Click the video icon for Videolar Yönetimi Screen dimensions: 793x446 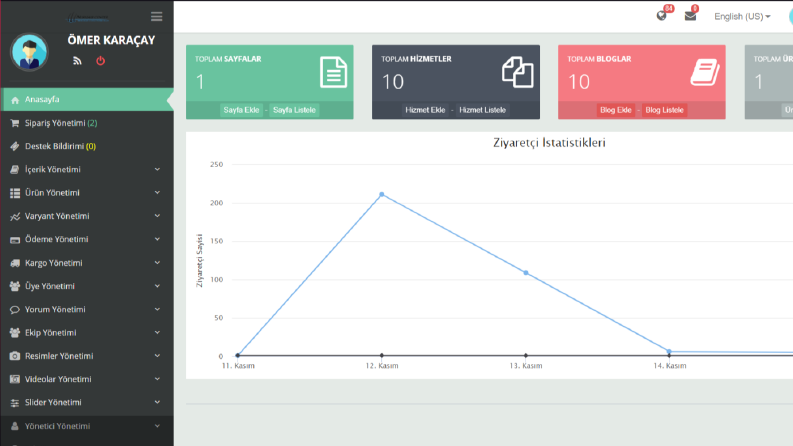pyautogui.click(x=15, y=379)
